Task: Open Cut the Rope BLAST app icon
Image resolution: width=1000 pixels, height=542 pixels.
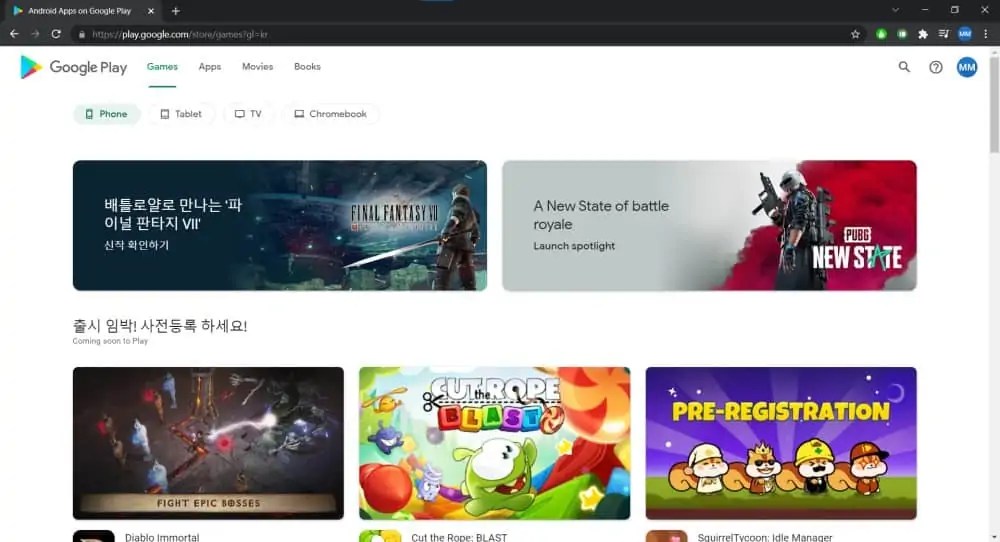Action: click(380, 536)
